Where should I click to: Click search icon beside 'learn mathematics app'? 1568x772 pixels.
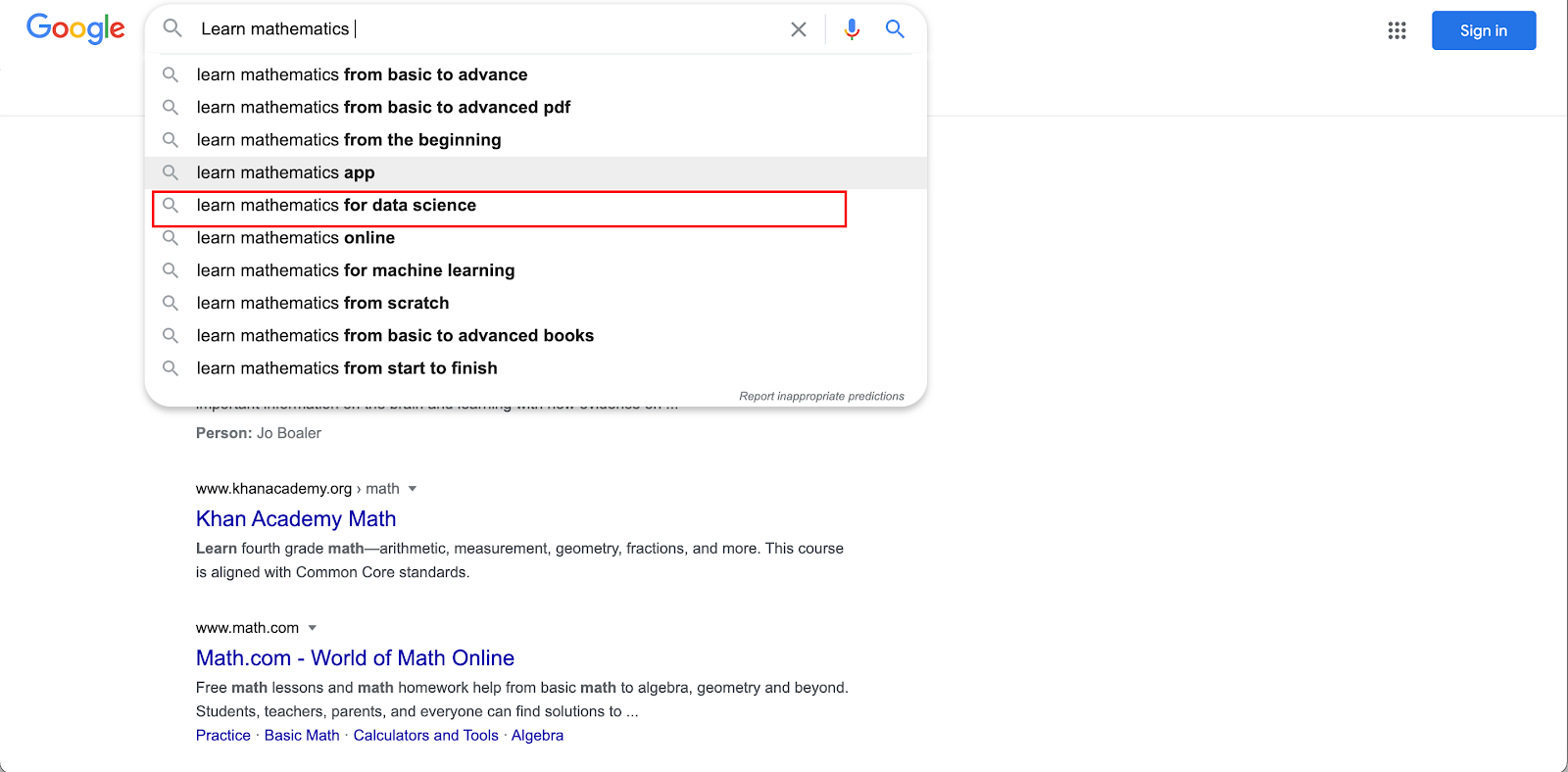click(171, 172)
